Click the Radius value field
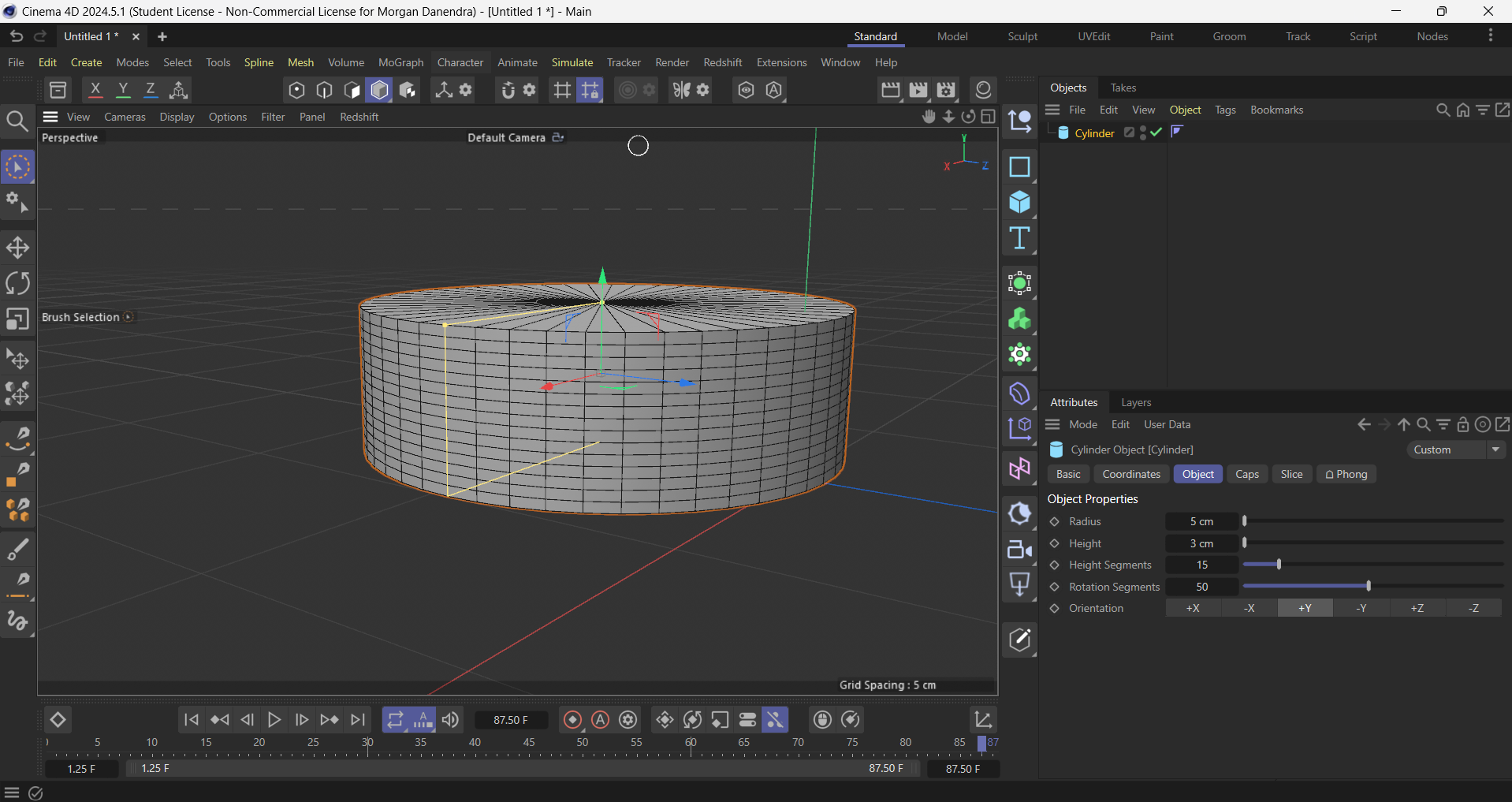1512x802 pixels. (x=1201, y=521)
